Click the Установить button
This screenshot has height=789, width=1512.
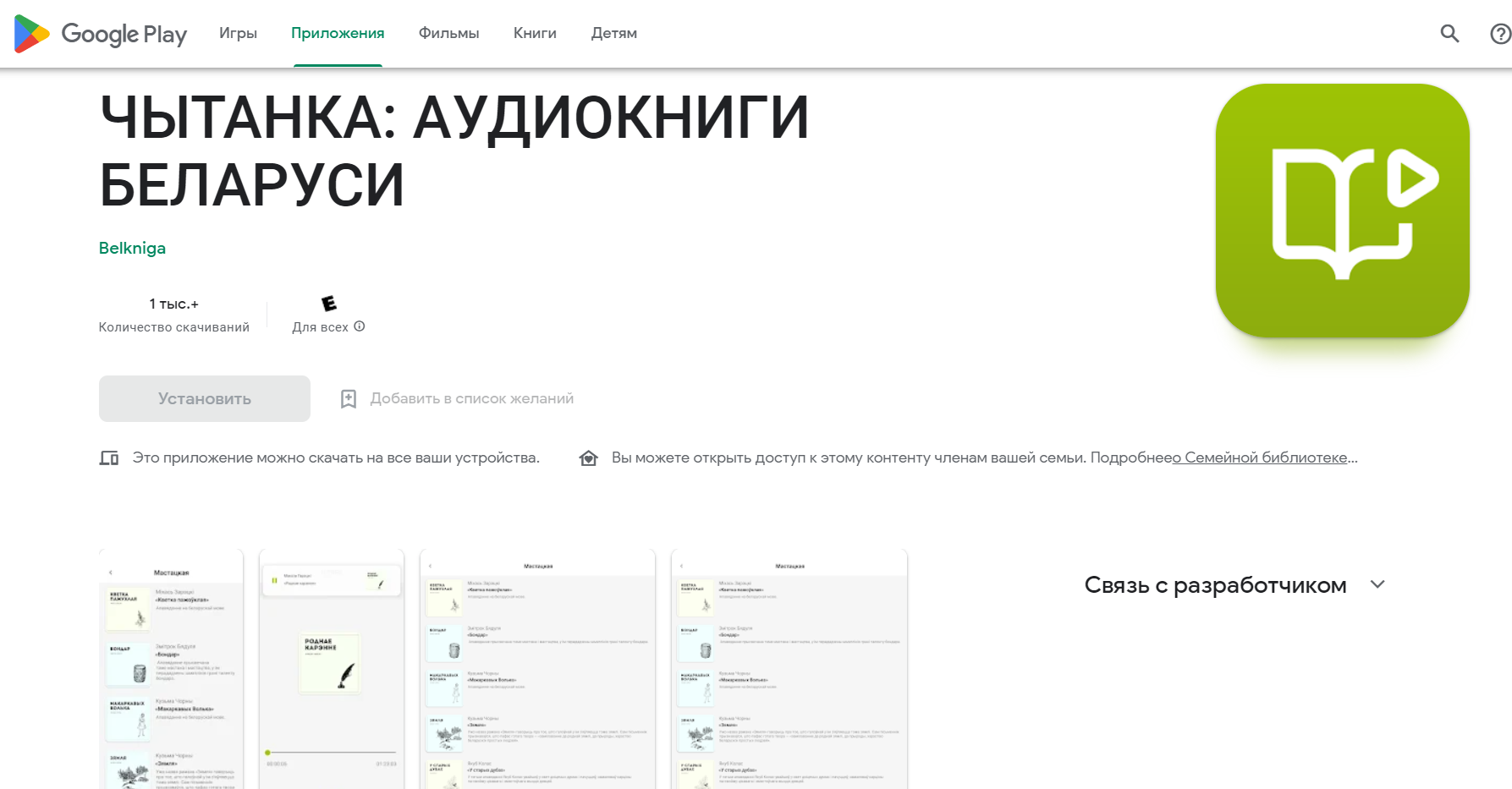pos(205,398)
